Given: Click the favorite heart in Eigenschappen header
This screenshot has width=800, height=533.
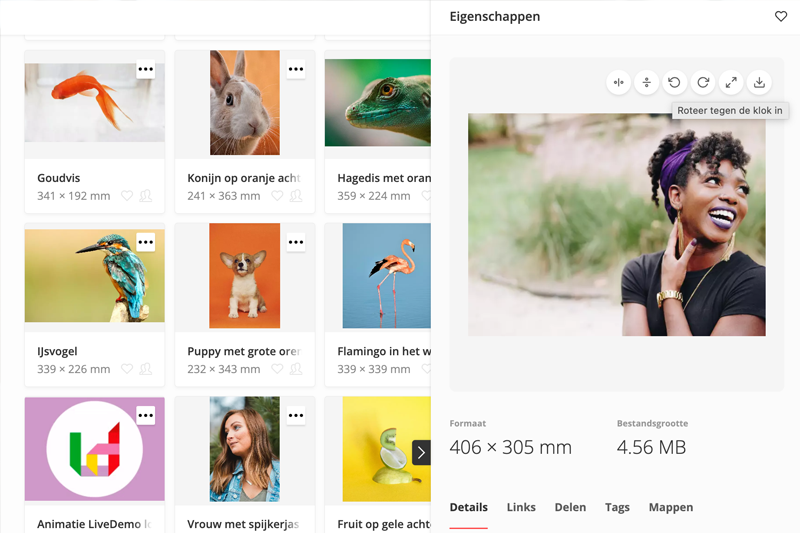Looking at the screenshot, I should pos(781,16).
